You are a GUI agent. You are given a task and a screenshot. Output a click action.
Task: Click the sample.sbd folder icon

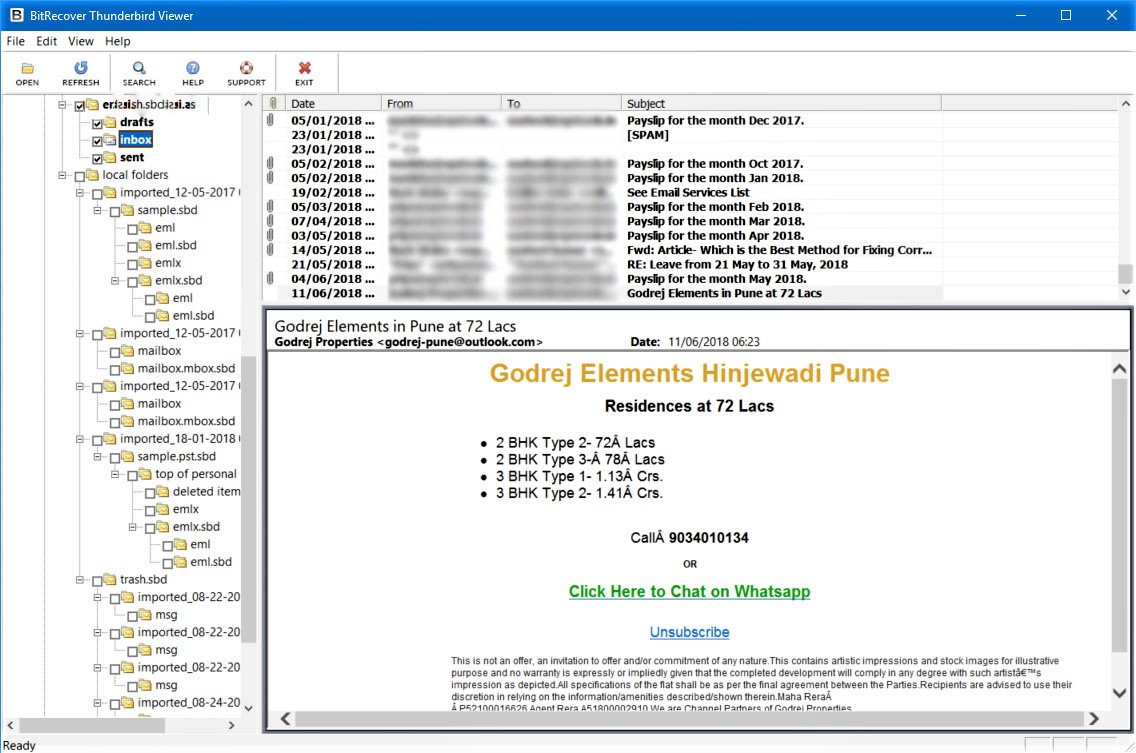click(128, 210)
